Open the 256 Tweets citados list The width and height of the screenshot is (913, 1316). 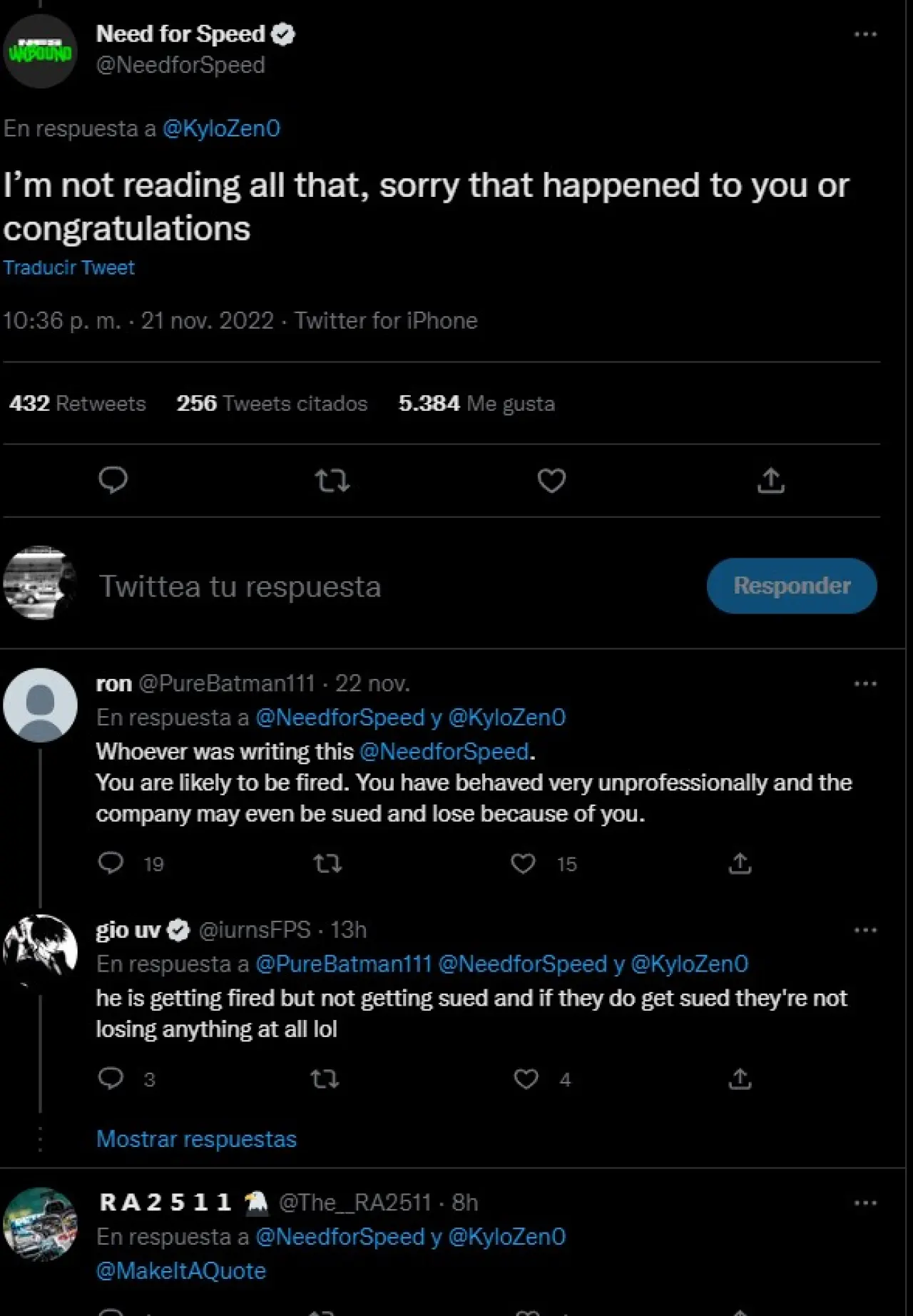coord(272,404)
